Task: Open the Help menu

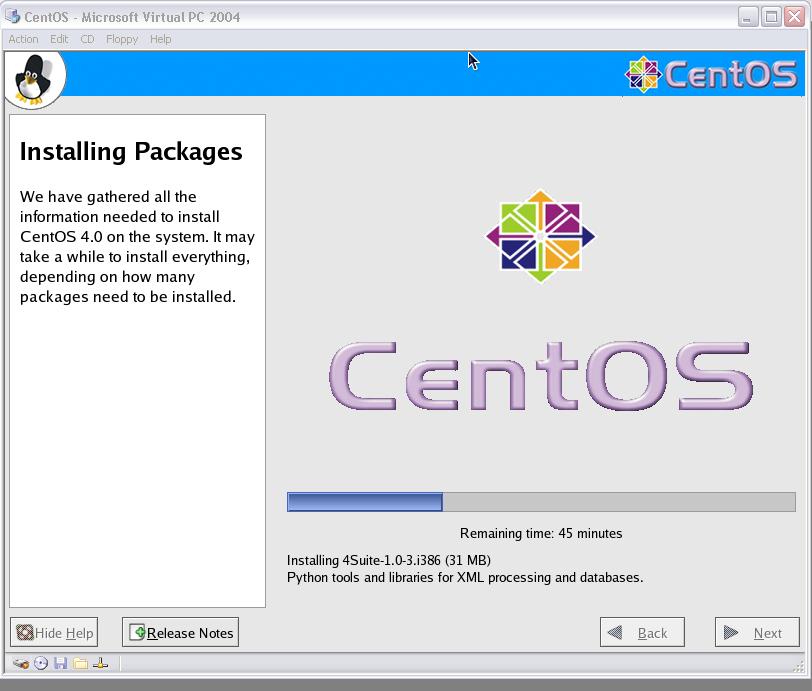Action: click(160, 39)
